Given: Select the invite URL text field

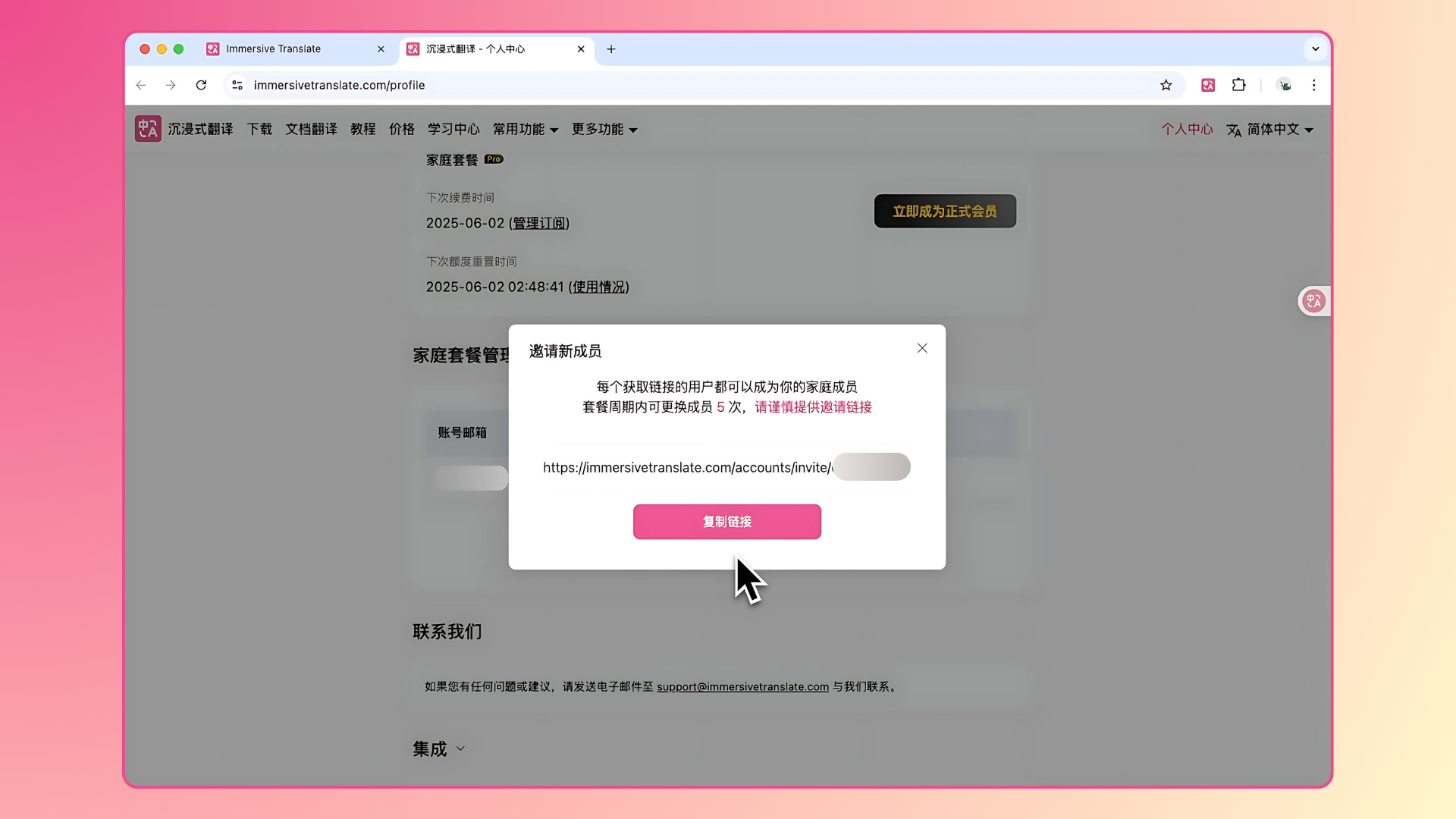Looking at the screenshot, I should click(x=726, y=467).
